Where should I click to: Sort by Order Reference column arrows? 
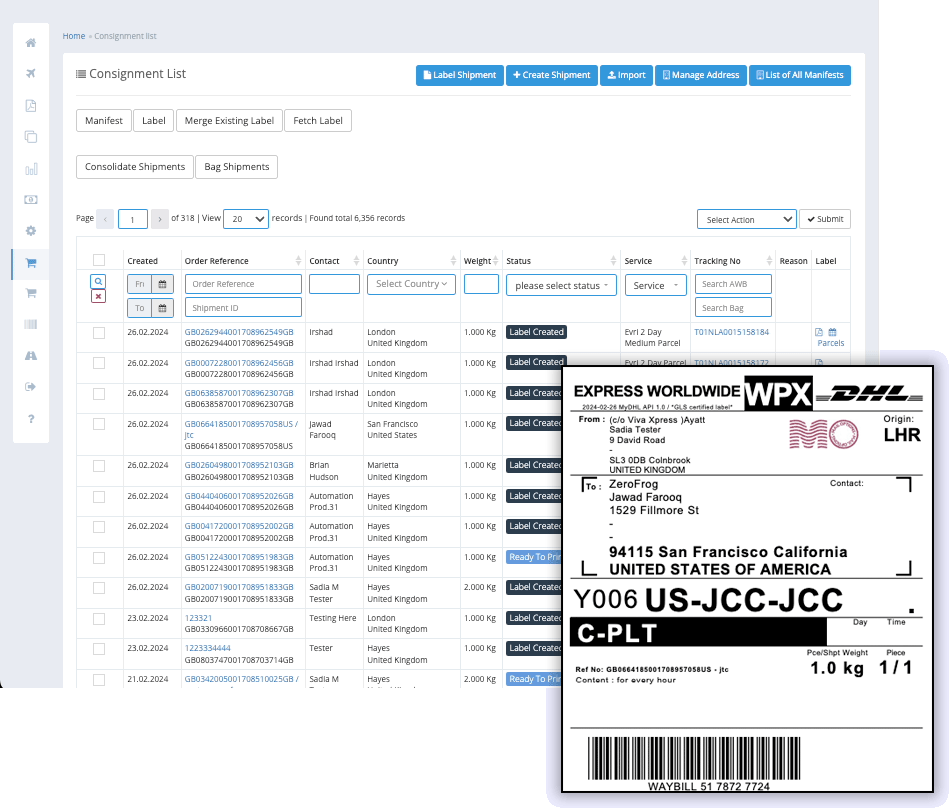(298, 261)
